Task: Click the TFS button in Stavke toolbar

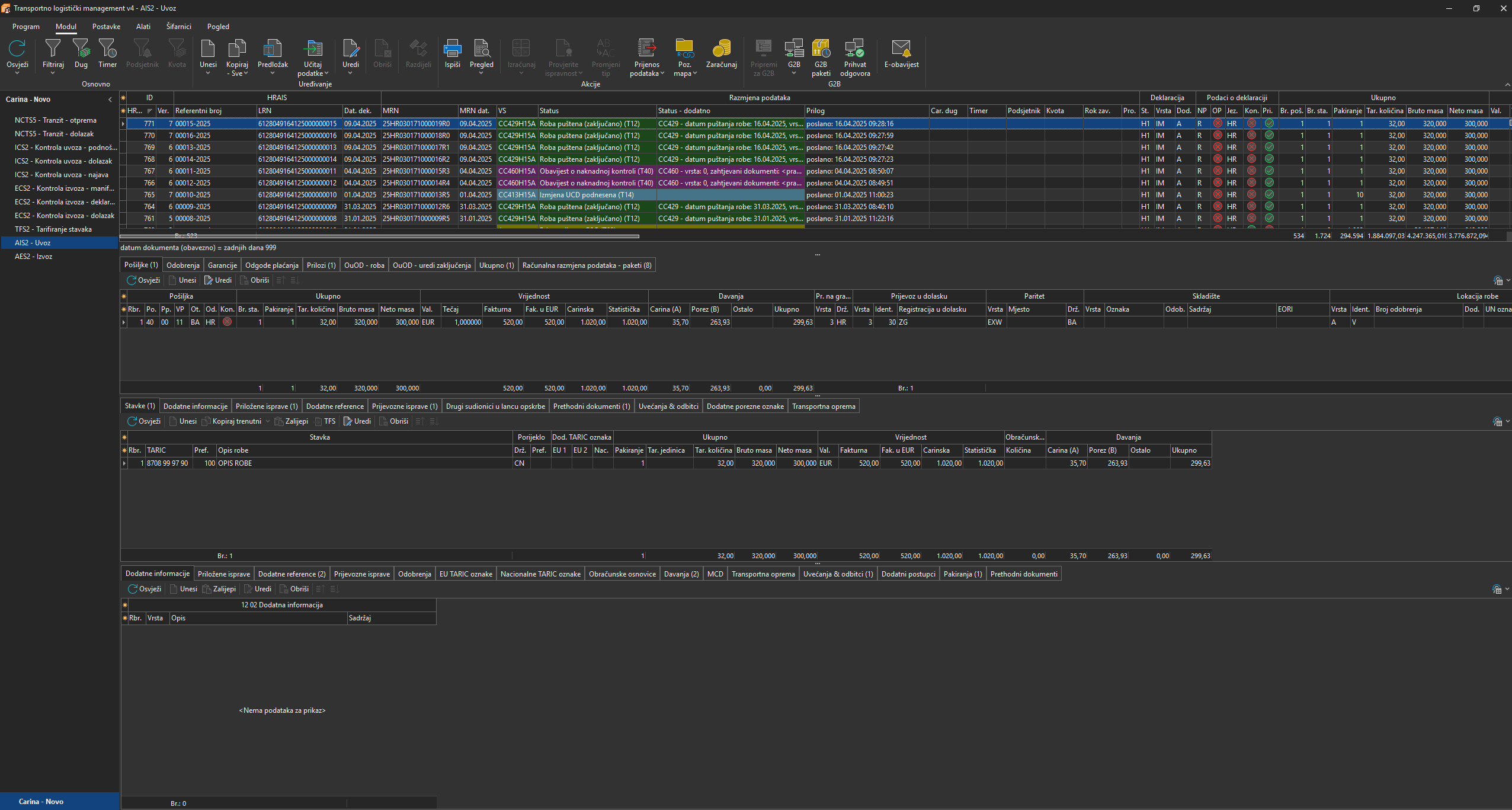Action: 325,421
